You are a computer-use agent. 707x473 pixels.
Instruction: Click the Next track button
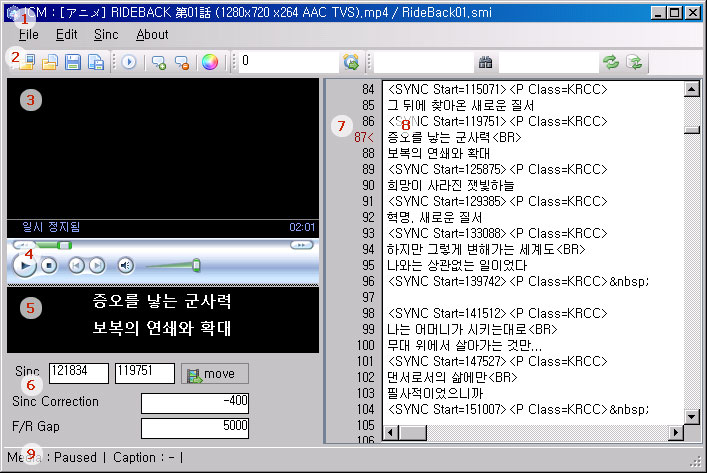point(97,266)
